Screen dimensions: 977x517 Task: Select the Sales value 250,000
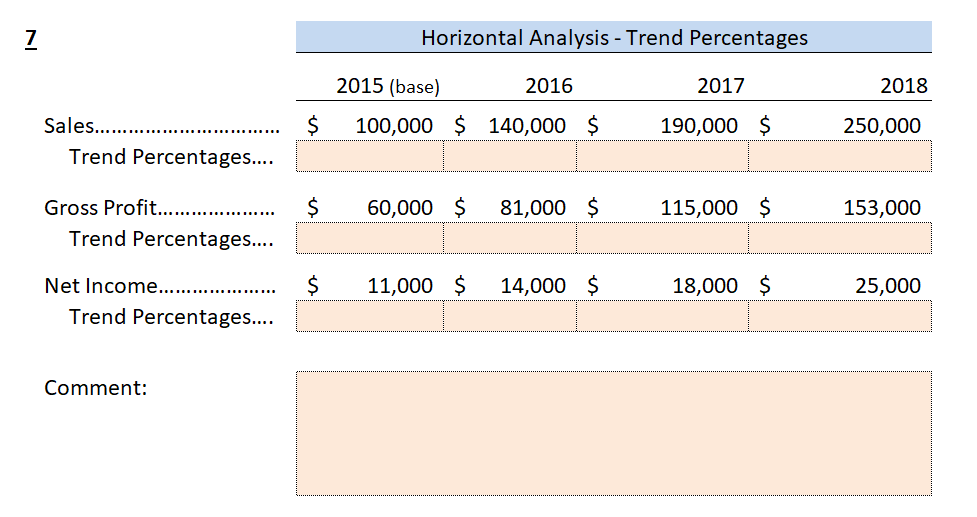click(x=882, y=126)
